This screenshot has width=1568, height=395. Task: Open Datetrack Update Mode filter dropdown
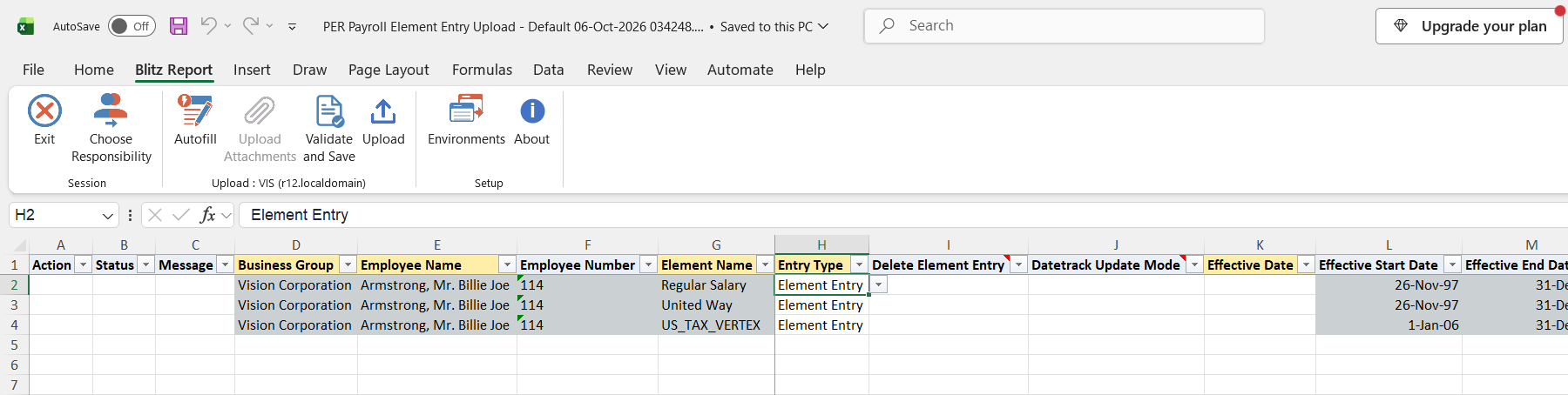click(1194, 264)
